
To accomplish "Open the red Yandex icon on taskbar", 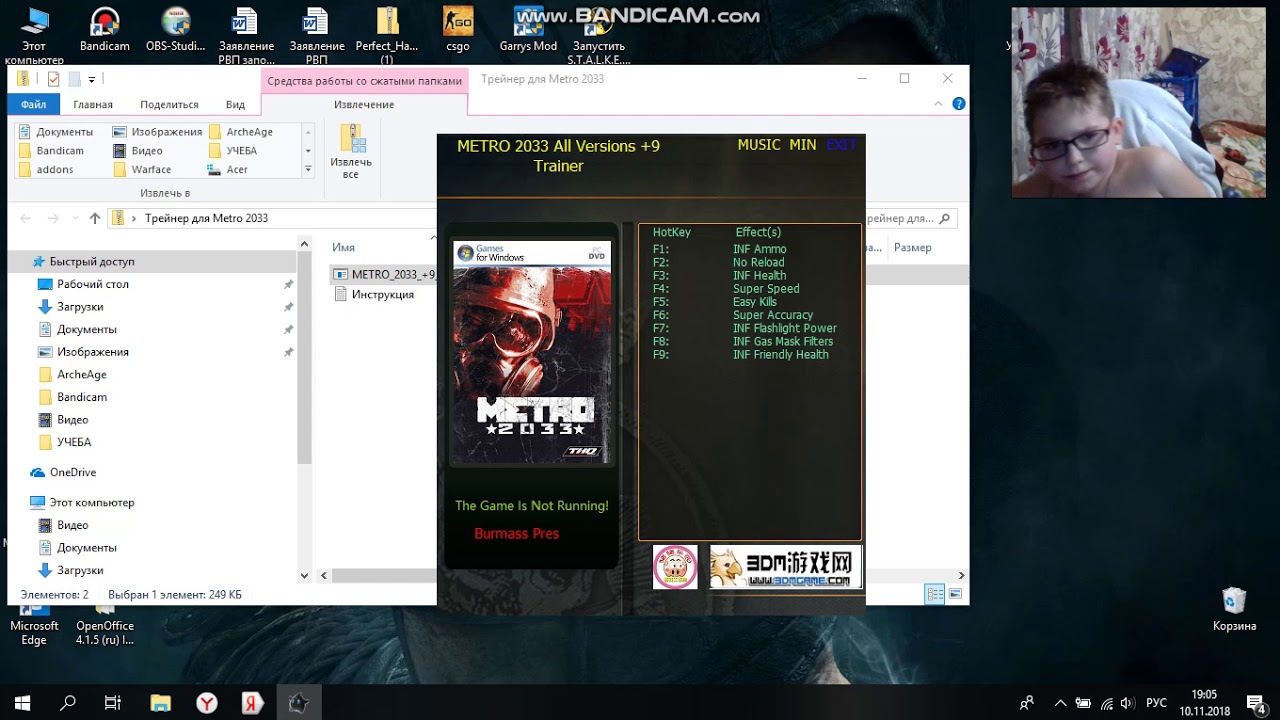I will [252, 703].
